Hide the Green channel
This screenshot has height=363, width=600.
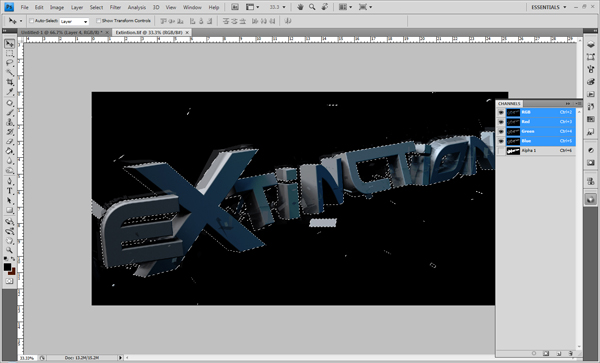(x=501, y=132)
